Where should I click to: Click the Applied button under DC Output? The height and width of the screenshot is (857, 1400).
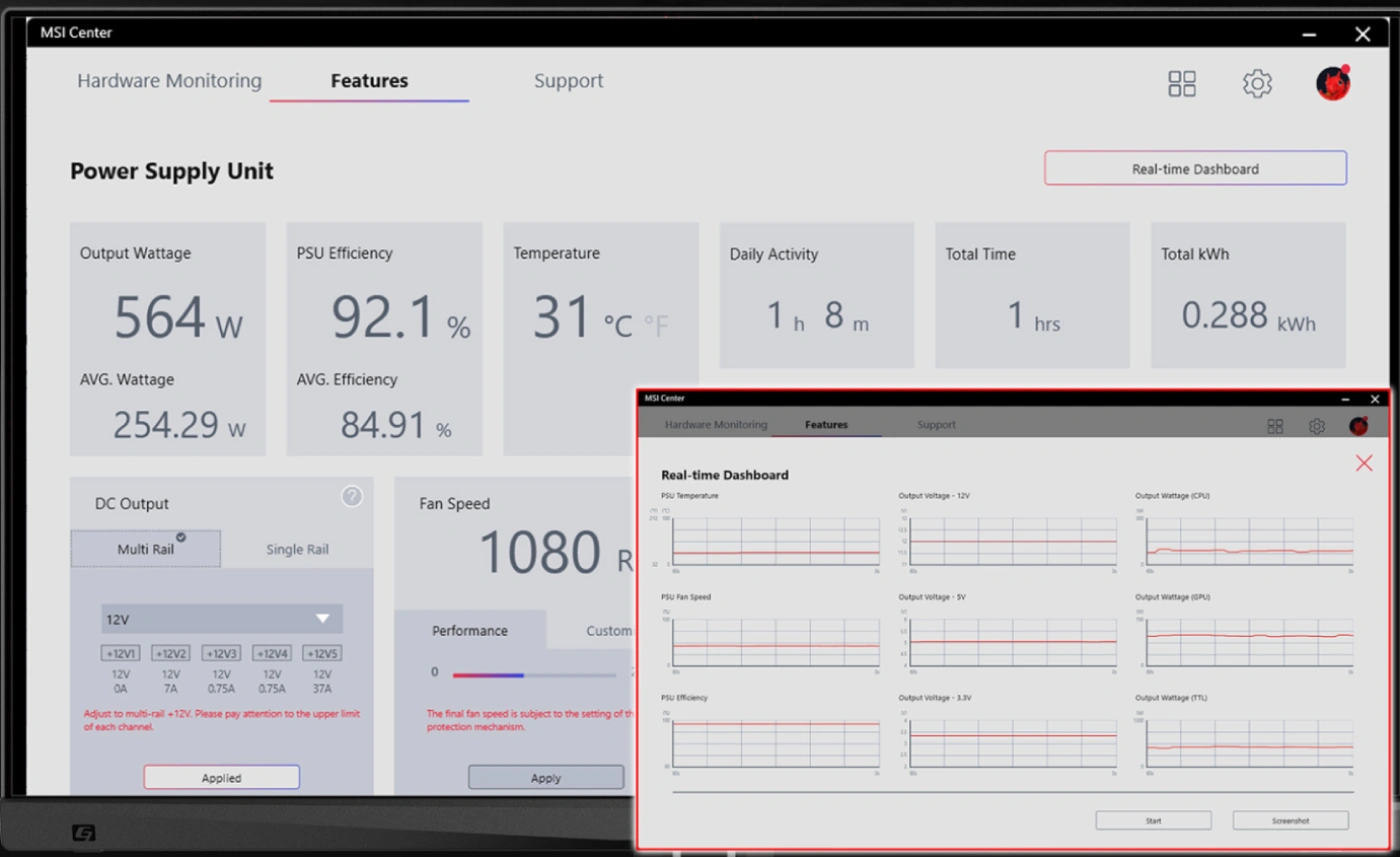tap(221, 777)
